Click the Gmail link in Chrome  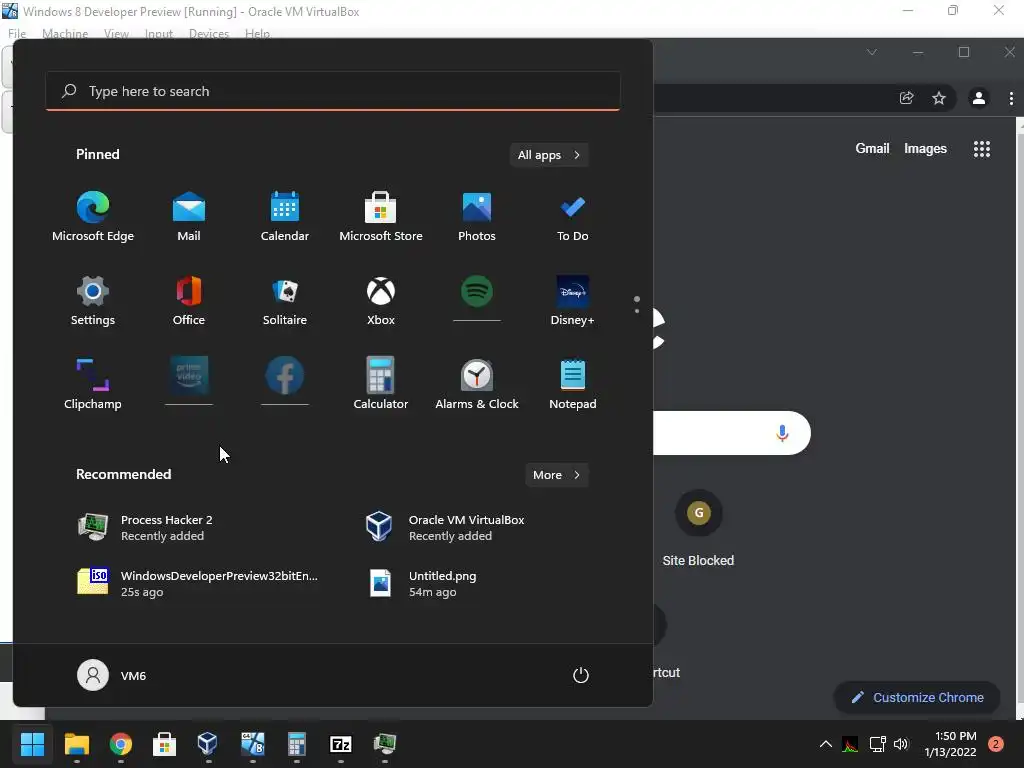coord(872,148)
